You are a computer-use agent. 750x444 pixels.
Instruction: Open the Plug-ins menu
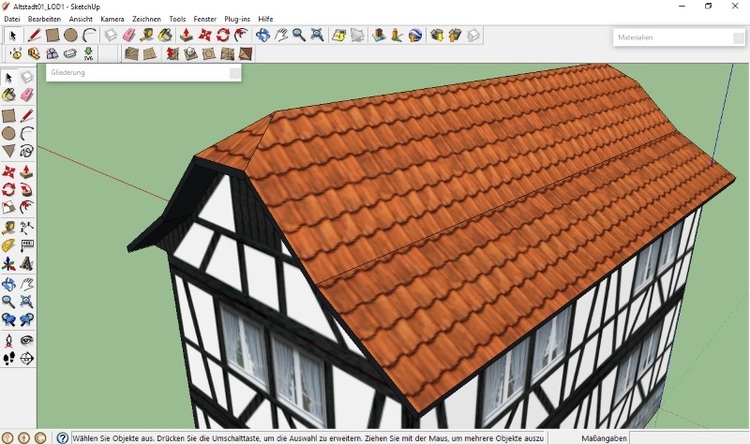coord(237,19)
